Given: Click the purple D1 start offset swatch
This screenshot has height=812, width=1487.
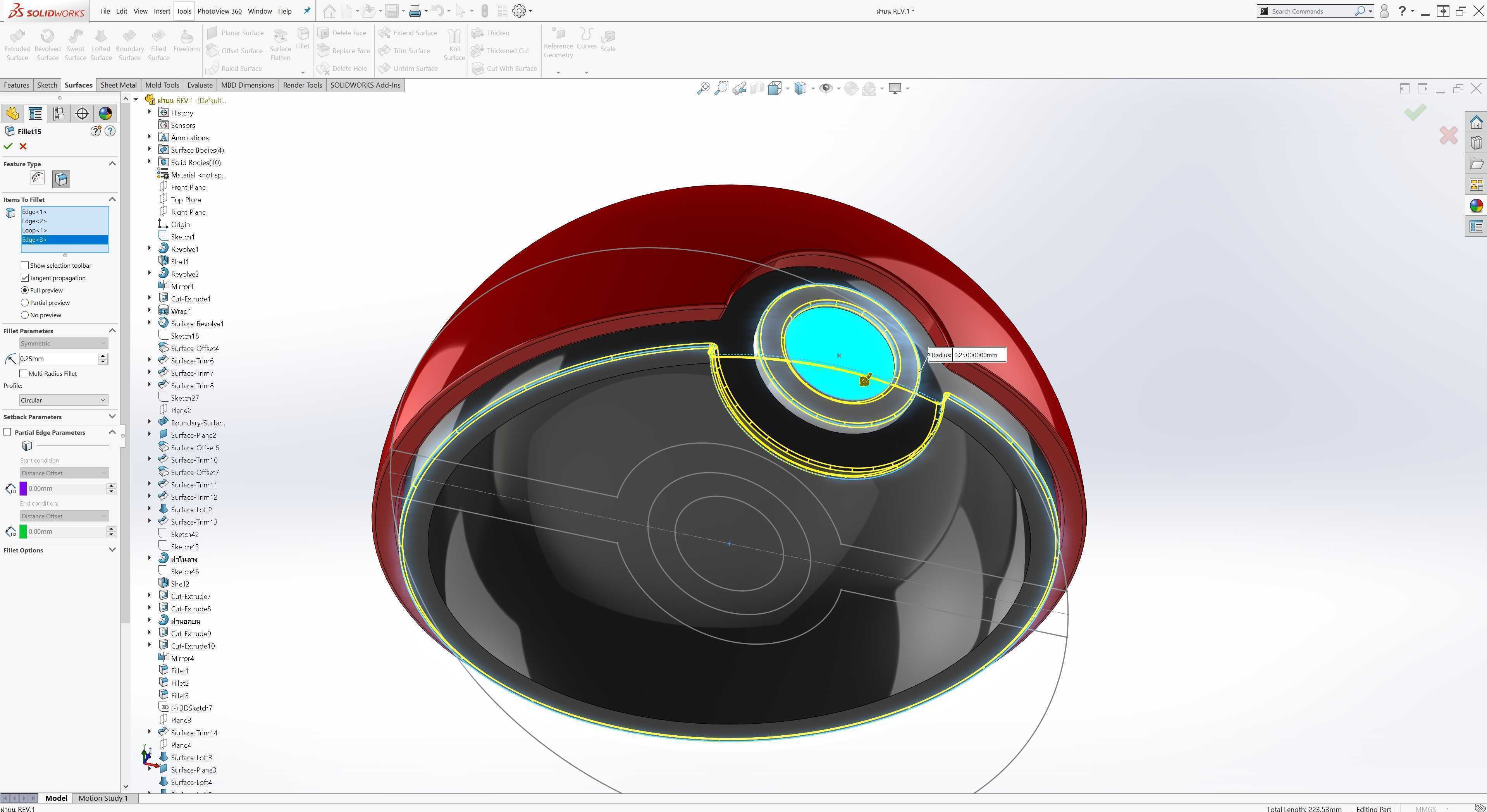Looking at the screenshot, I should (23, 489).
